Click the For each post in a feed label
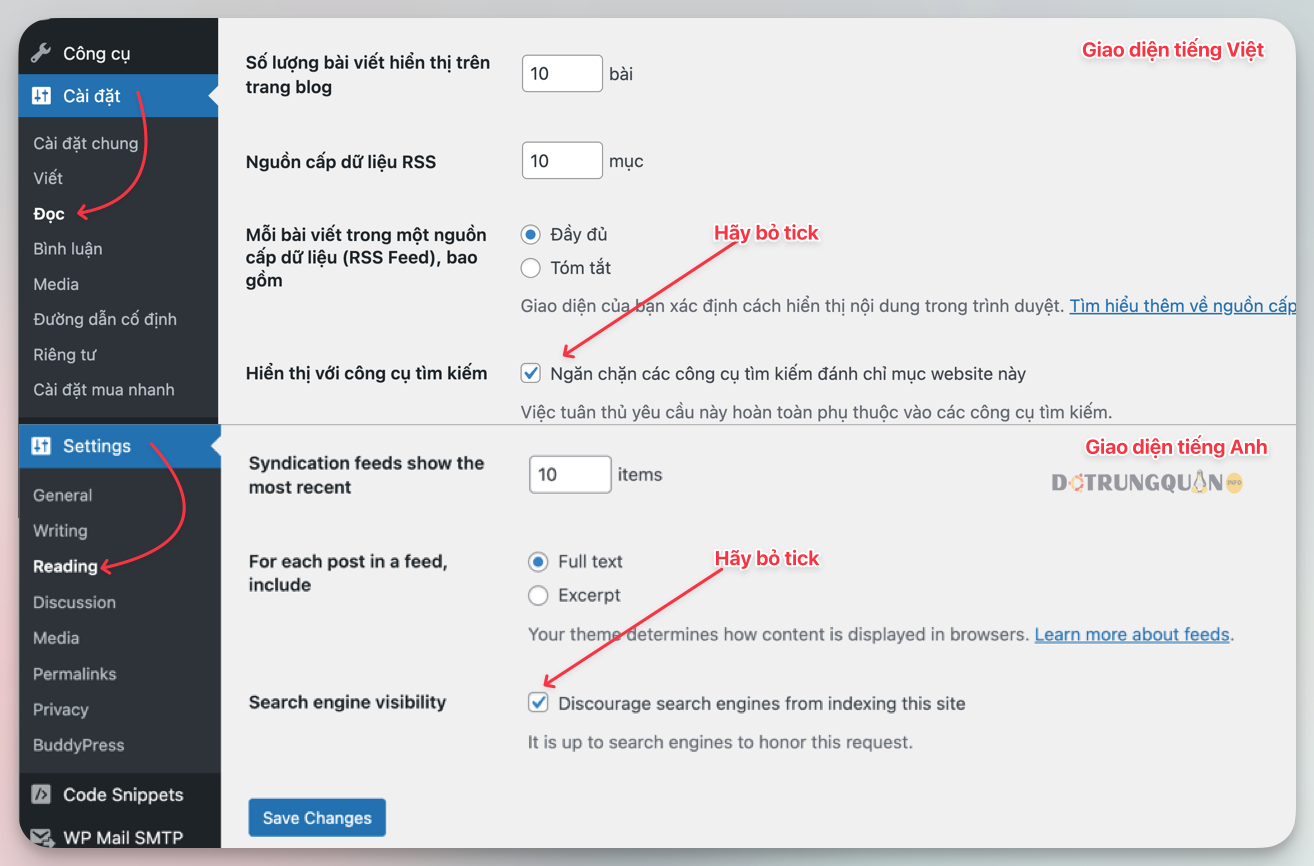The image size is (1314, 866). point(348,573)
